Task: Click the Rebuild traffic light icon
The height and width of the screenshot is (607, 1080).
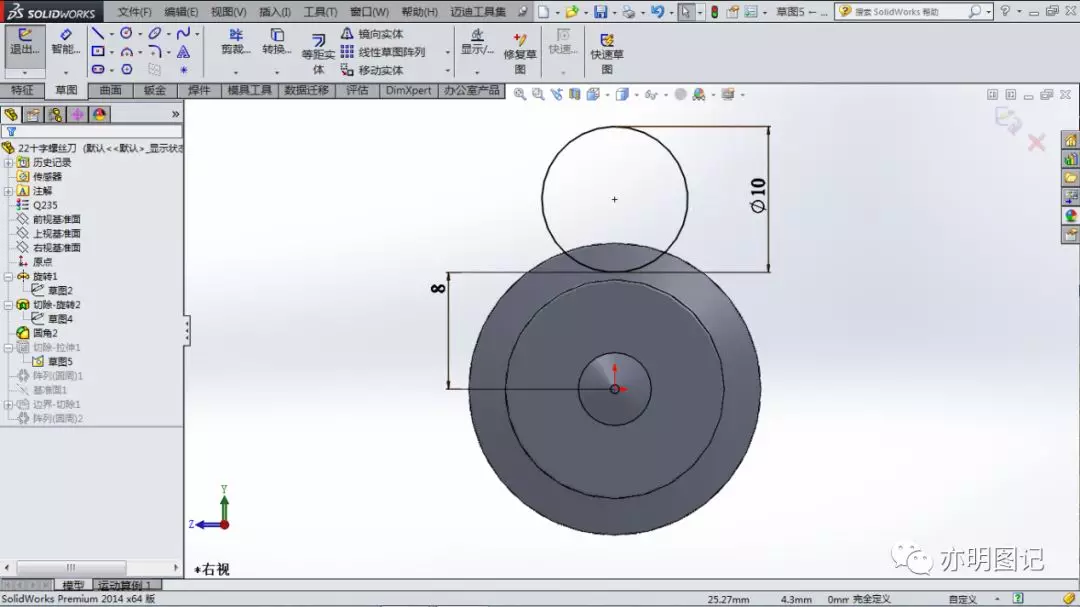Action: pos(714,12)
